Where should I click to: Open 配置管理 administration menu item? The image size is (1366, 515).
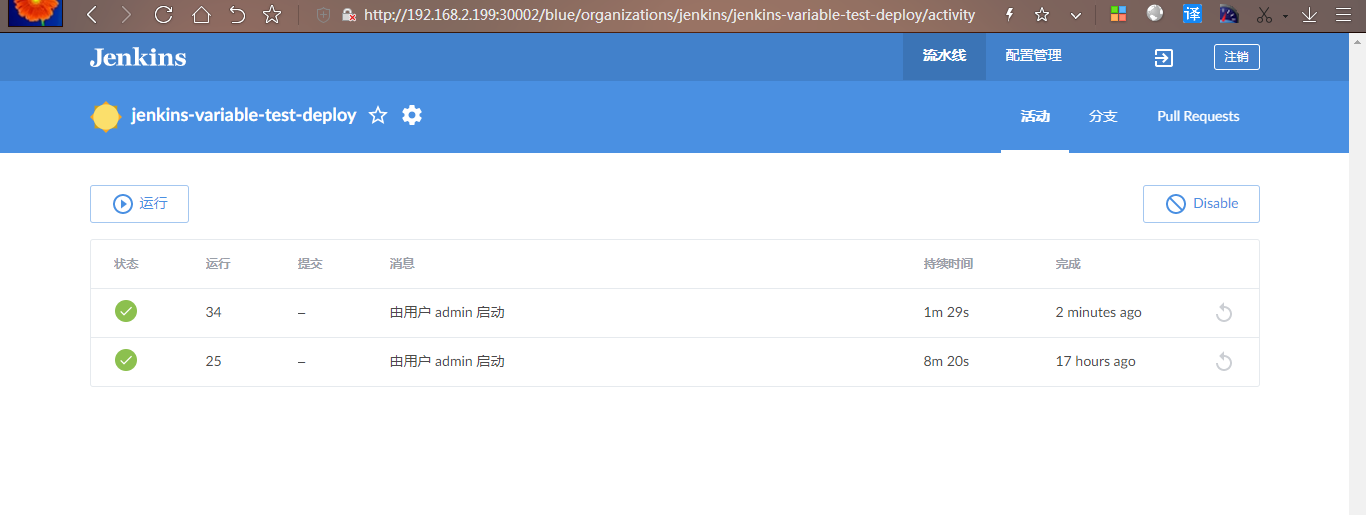tap(1033, 56)
